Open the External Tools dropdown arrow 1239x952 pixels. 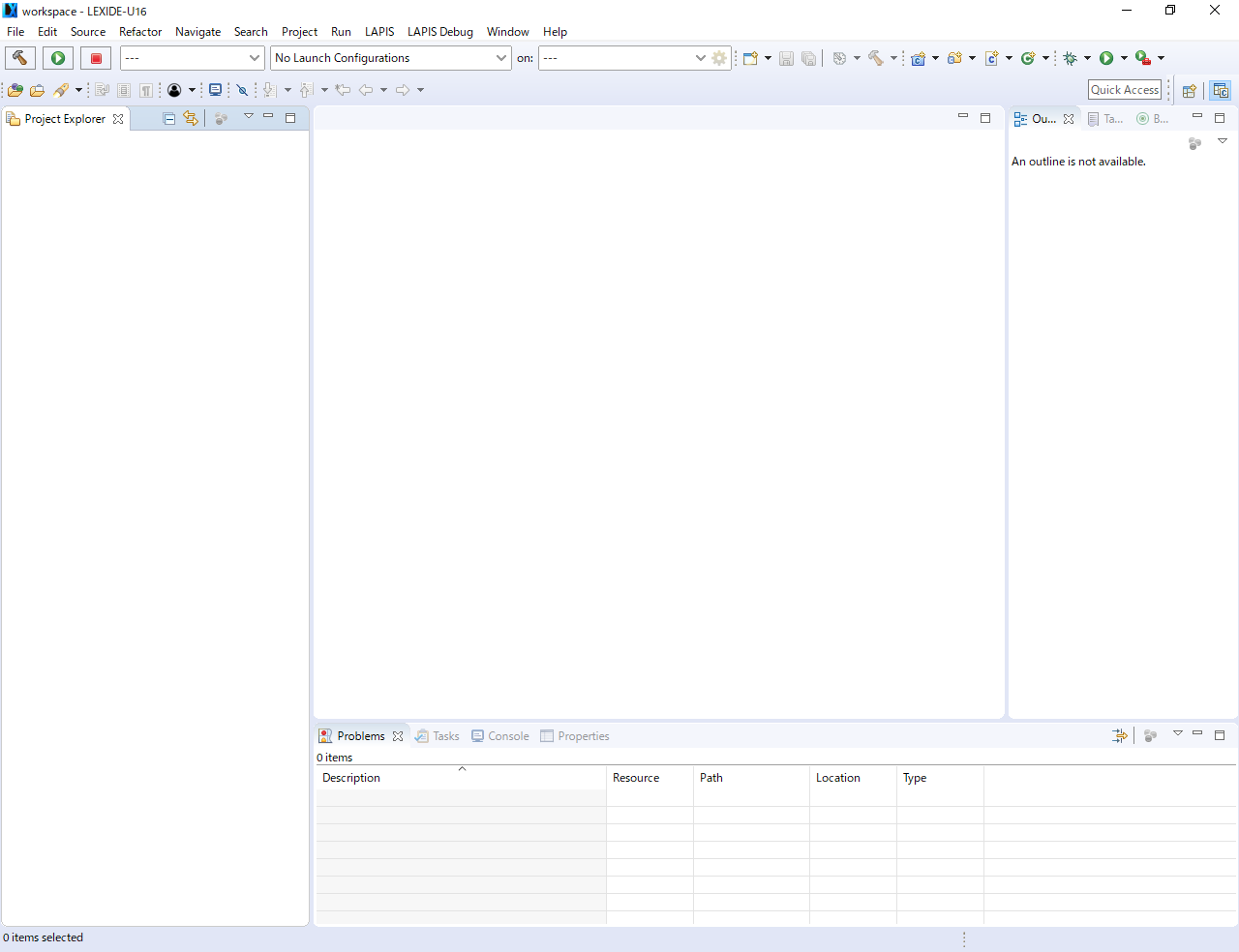[x=1161, y=58]
